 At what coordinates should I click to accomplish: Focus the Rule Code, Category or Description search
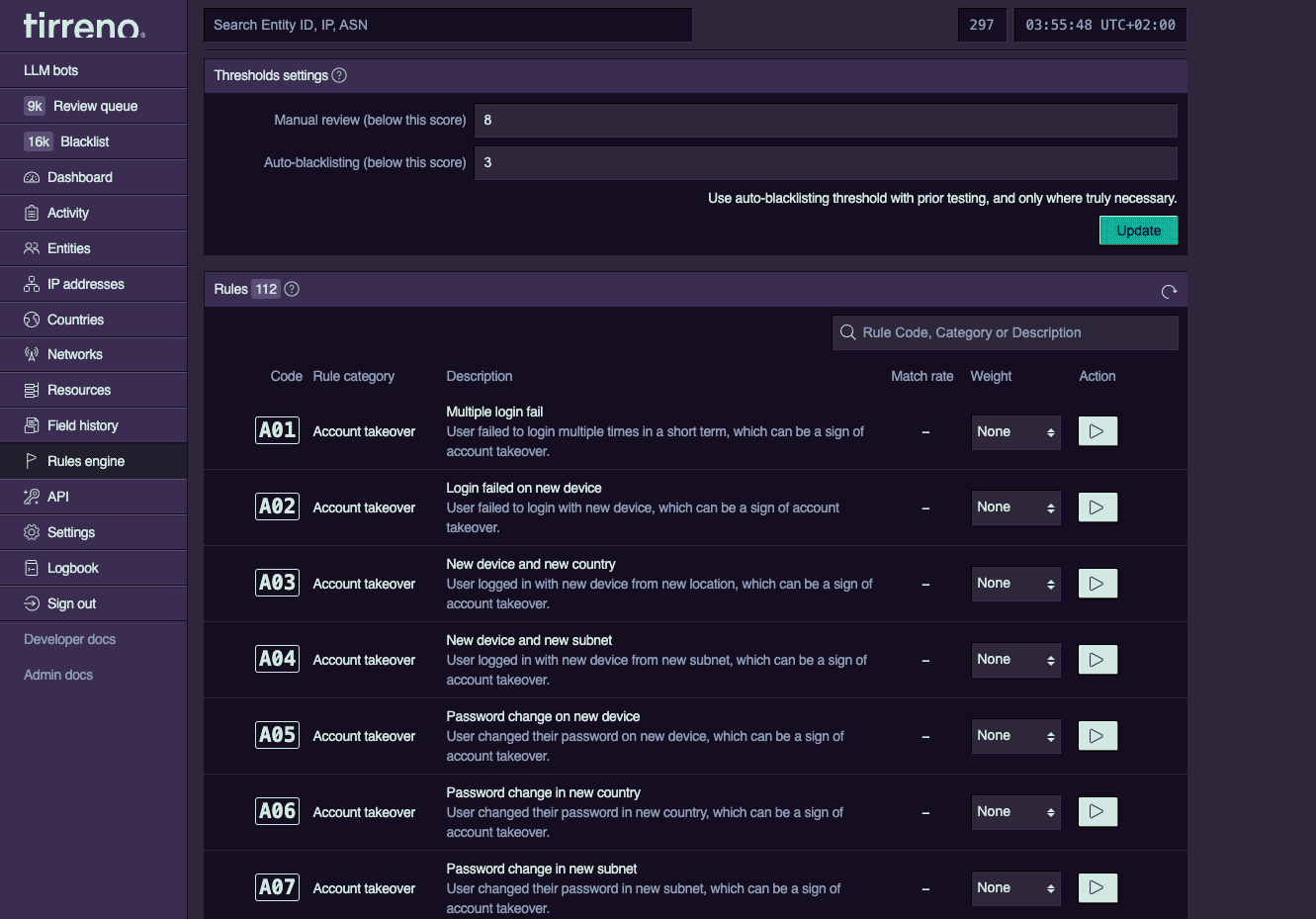tap(1006, 332)
